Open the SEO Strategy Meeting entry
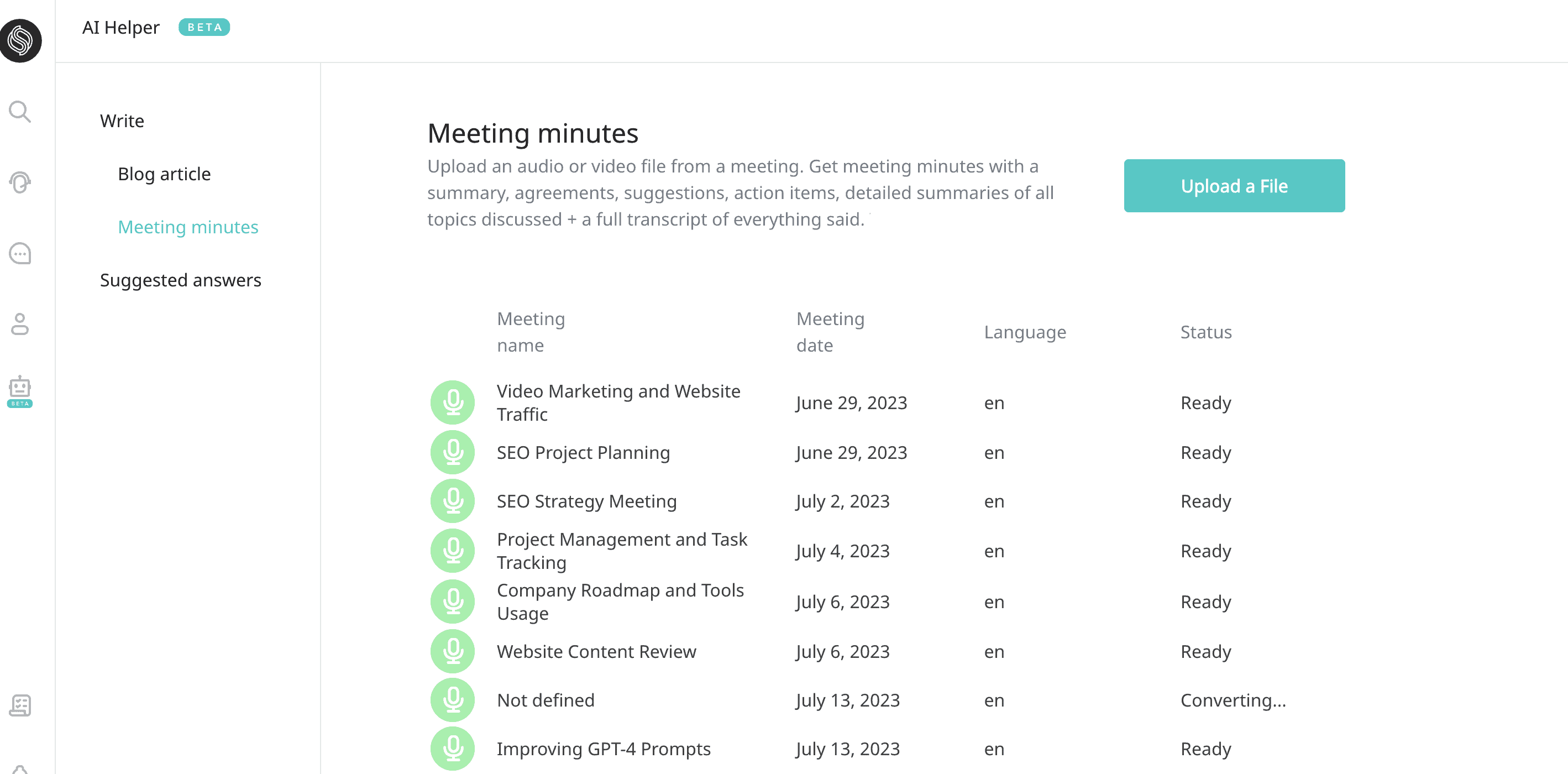Viewport: 1568px width, 774px height. pyautogui.click(x=587, y=501)
